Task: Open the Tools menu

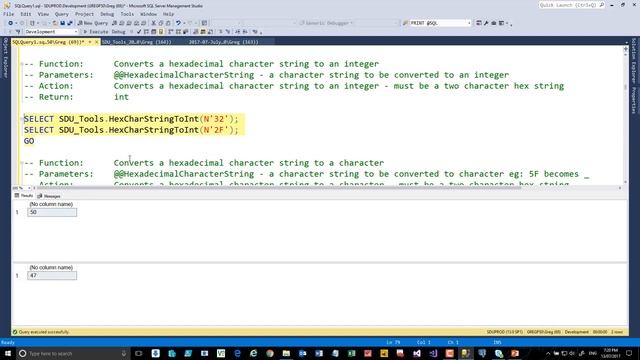Action: pyautogui.click(x=127, y=14)
